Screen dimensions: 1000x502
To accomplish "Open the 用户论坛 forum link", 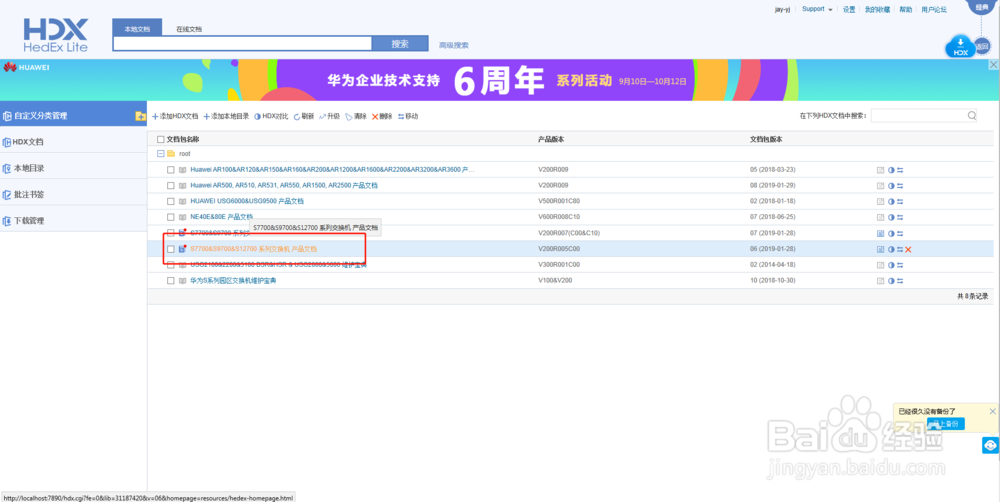I will pyautogui.click(x=934, y=10).
